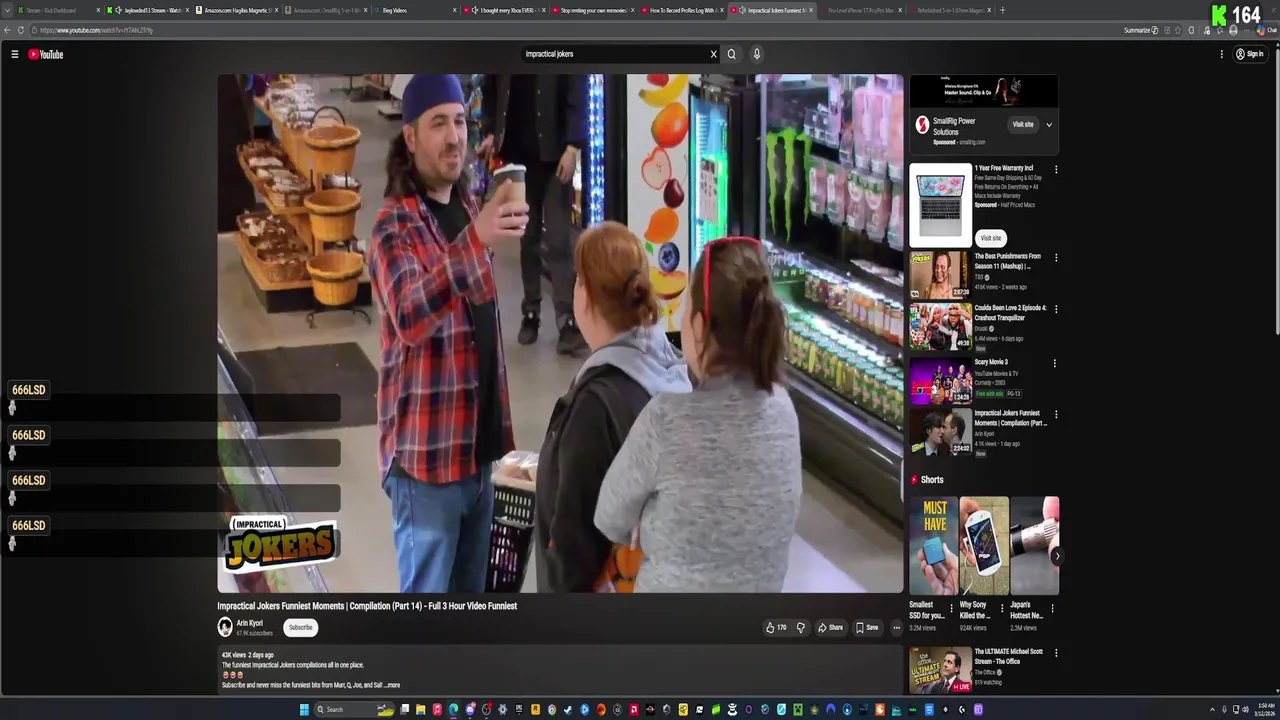
Task: Play Best Punishments From Season 11 thumbnail
Action: coord(940,275)
